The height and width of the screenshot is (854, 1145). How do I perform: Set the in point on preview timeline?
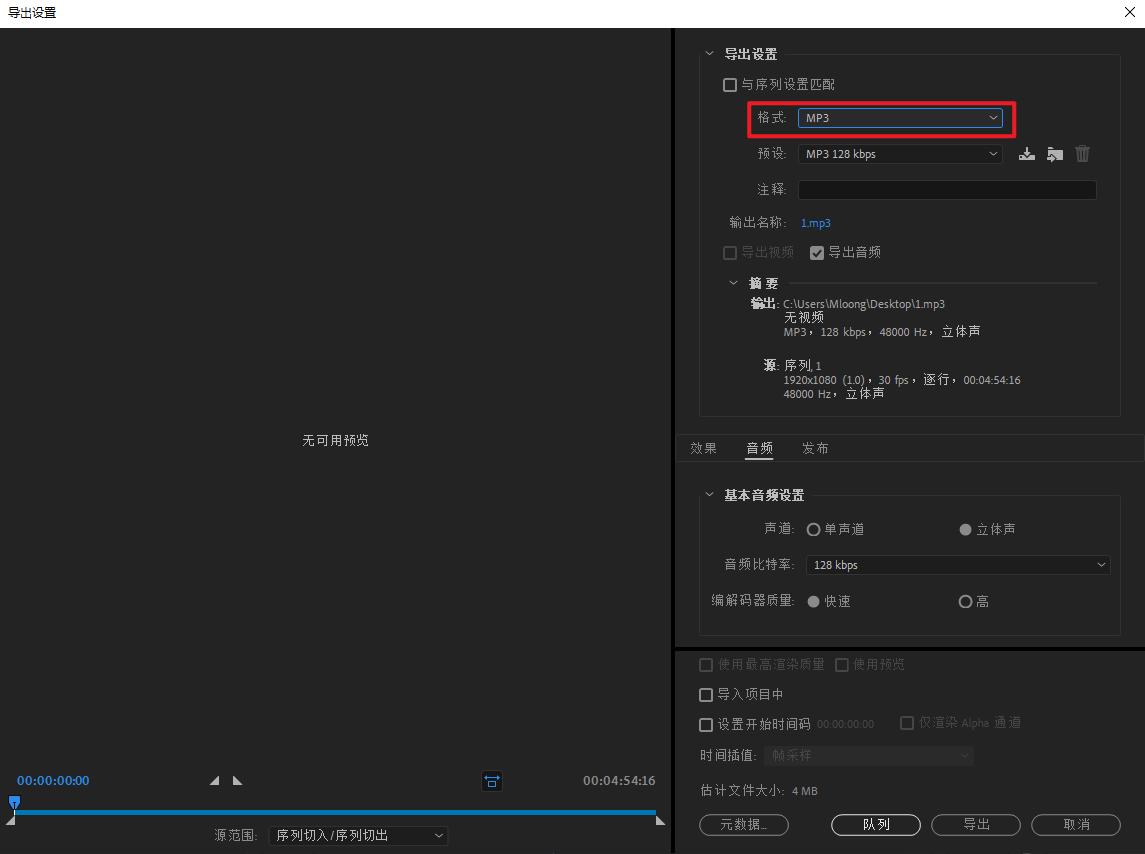click(213, 780)
